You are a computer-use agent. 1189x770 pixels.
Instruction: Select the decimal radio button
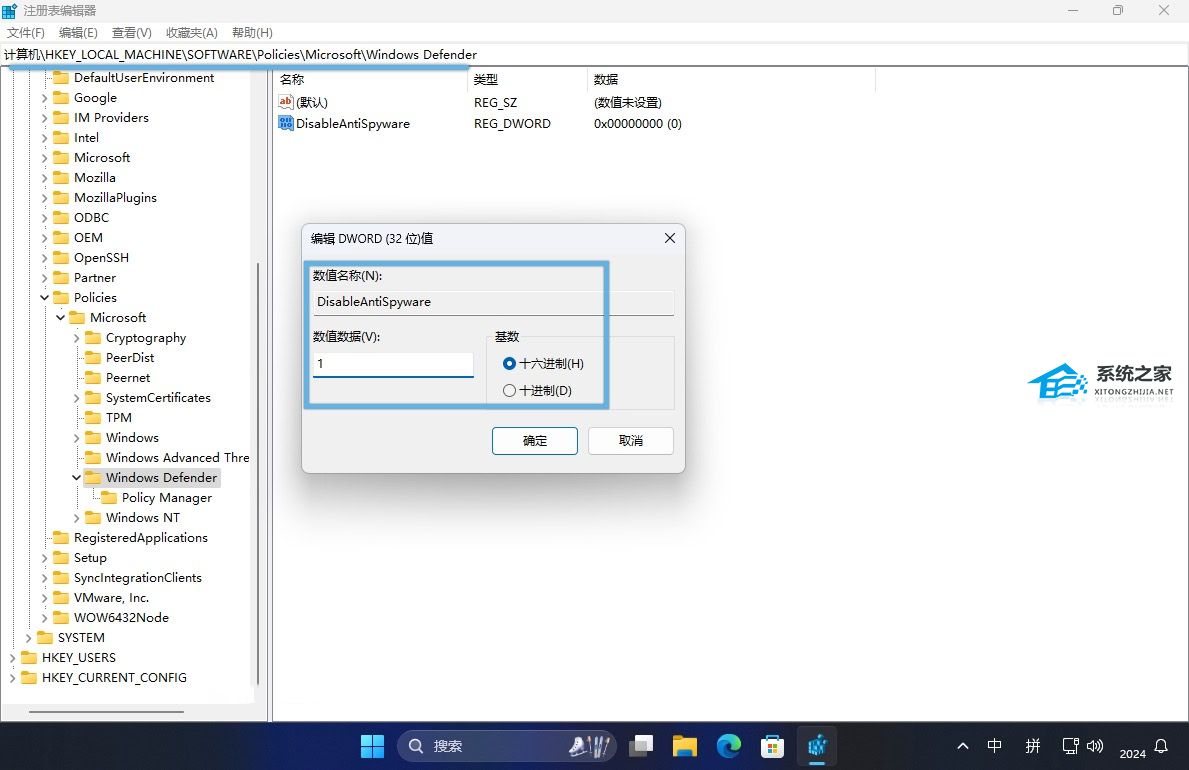click(x=509, y=391)
